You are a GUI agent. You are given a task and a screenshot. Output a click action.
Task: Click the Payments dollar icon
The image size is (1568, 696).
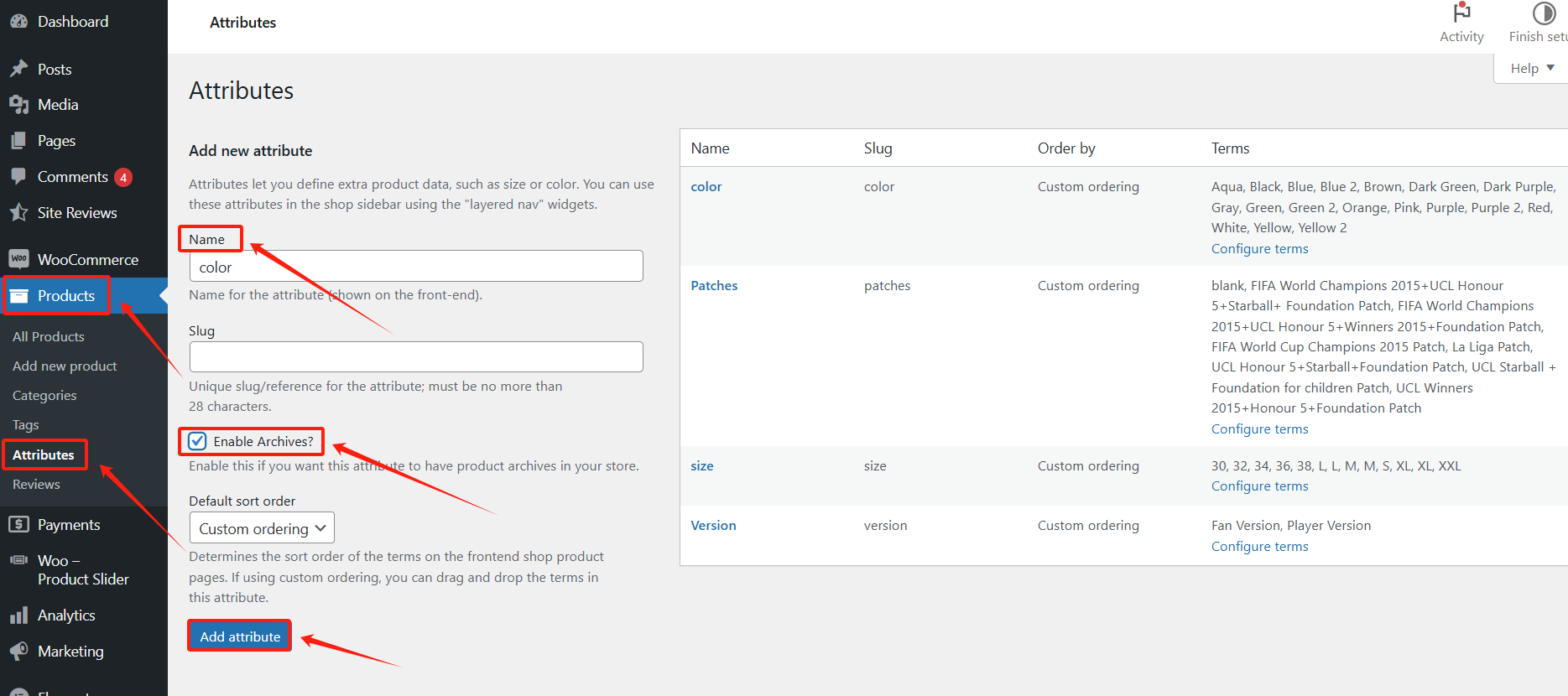[18, 525]
